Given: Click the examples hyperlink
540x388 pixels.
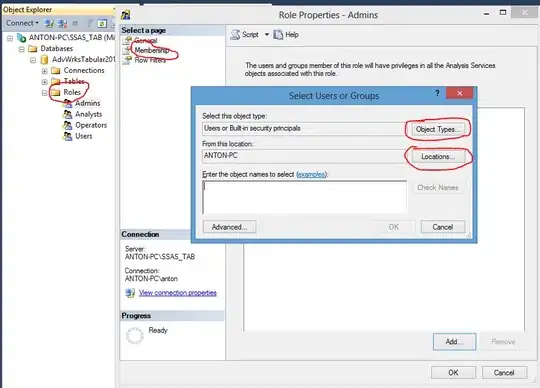Looking at the screenshot, I should coord(311,175).
